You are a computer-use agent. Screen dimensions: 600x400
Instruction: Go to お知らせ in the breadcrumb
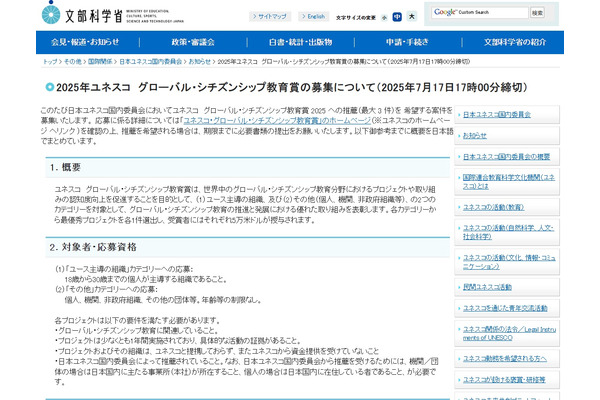[x=199, y=62]
